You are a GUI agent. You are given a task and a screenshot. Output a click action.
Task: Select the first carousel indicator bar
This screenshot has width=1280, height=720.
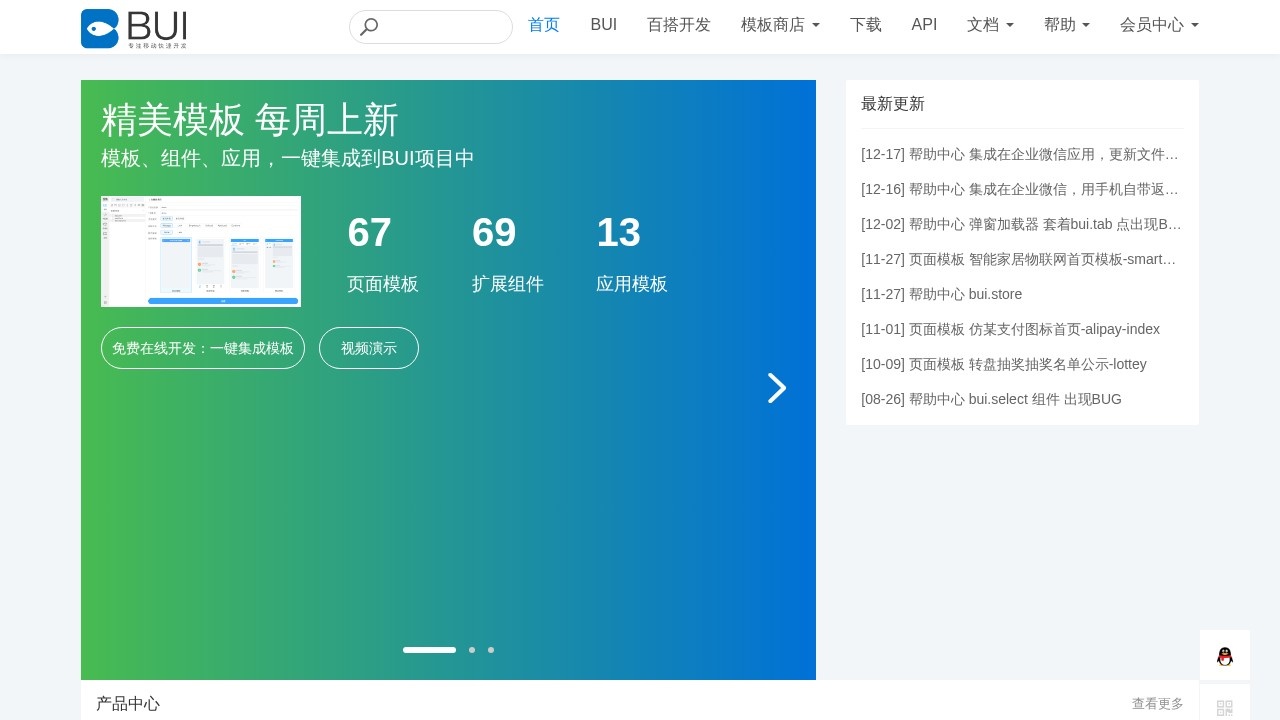[x=429, y=650]
